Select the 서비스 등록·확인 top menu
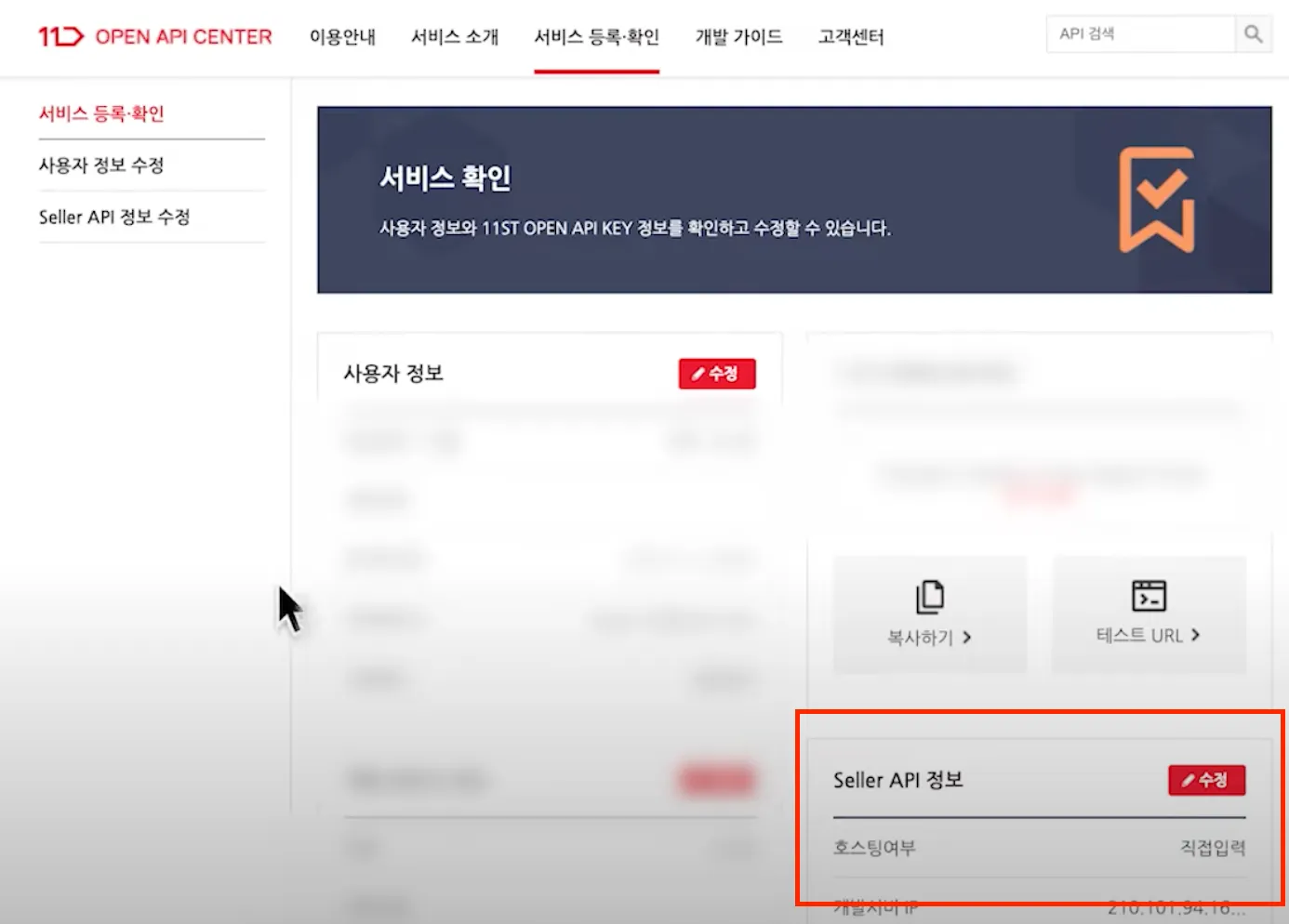 (x=596, y=36)
